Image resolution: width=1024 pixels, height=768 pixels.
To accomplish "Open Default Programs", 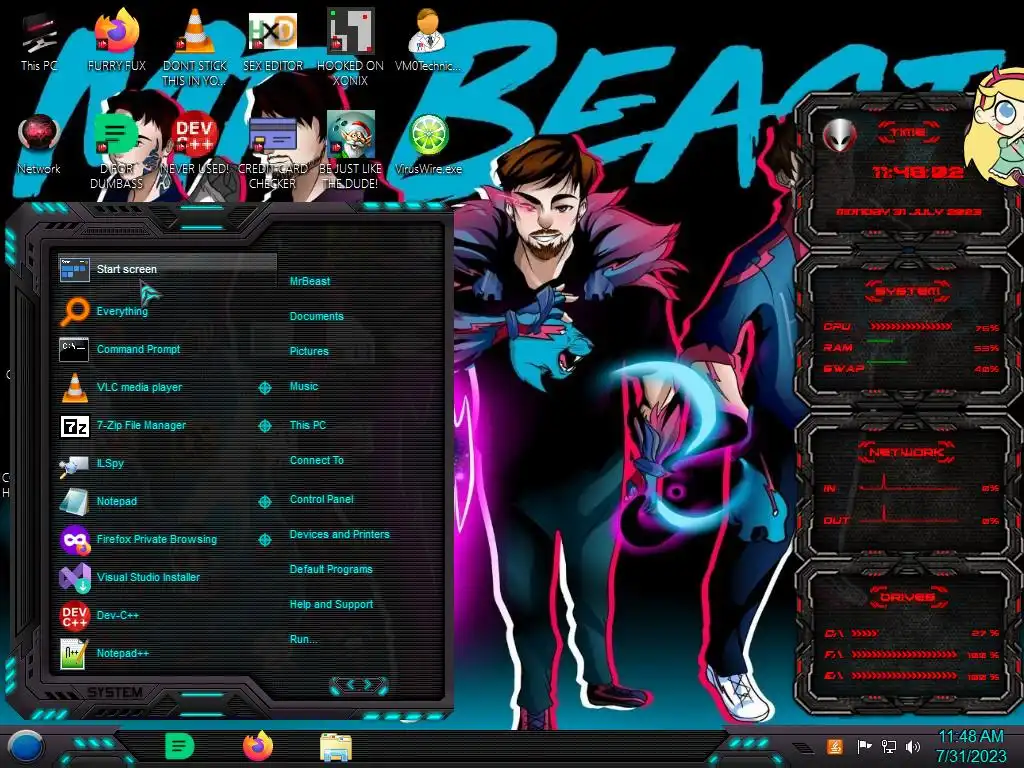I will pos(330,569).
